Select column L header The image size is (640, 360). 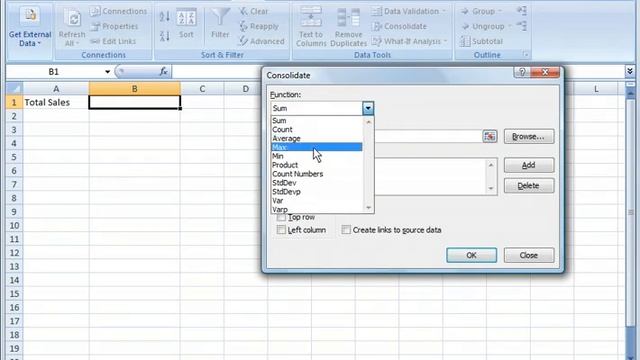pyautogui.click(x=596, y=89)
